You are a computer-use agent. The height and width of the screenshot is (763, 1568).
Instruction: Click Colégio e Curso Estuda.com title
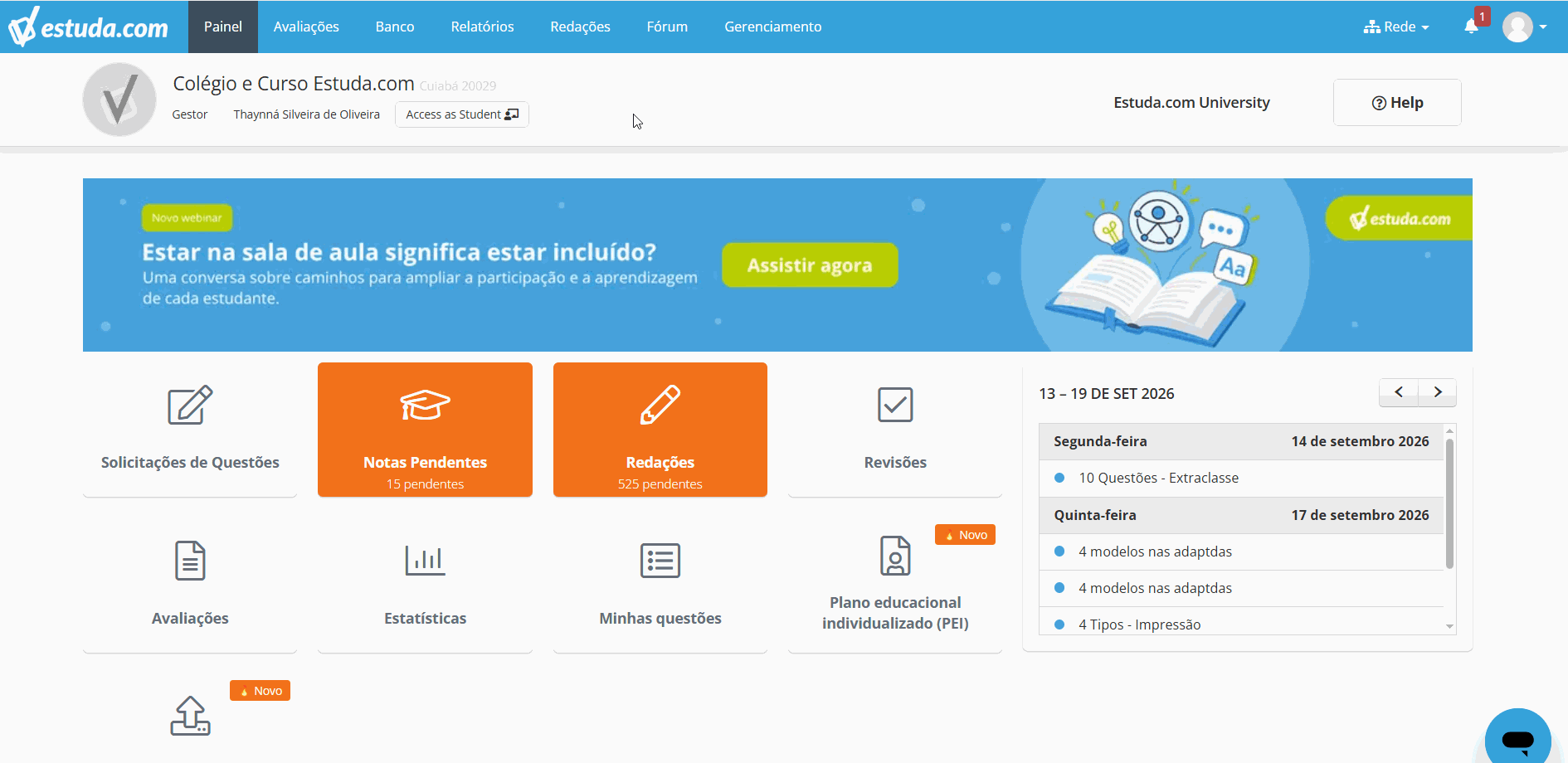click(x=294, y=84)
